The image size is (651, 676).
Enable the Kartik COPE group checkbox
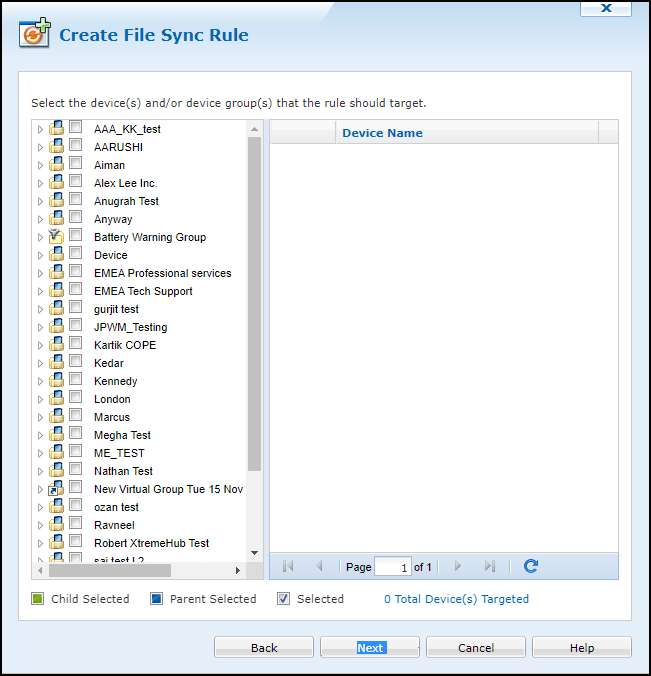[76, 344]
